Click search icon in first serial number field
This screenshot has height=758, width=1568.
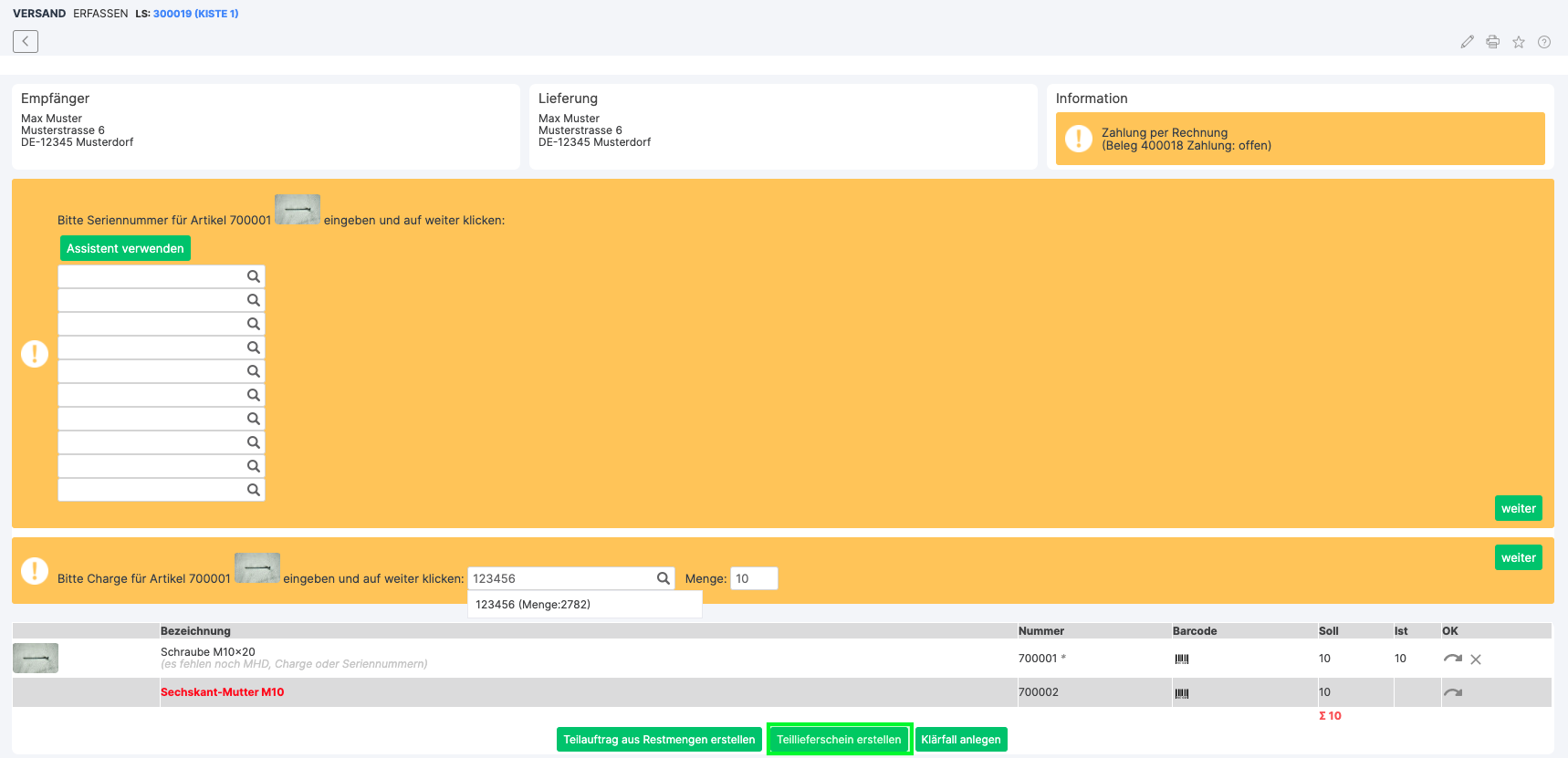pos(254,276)
